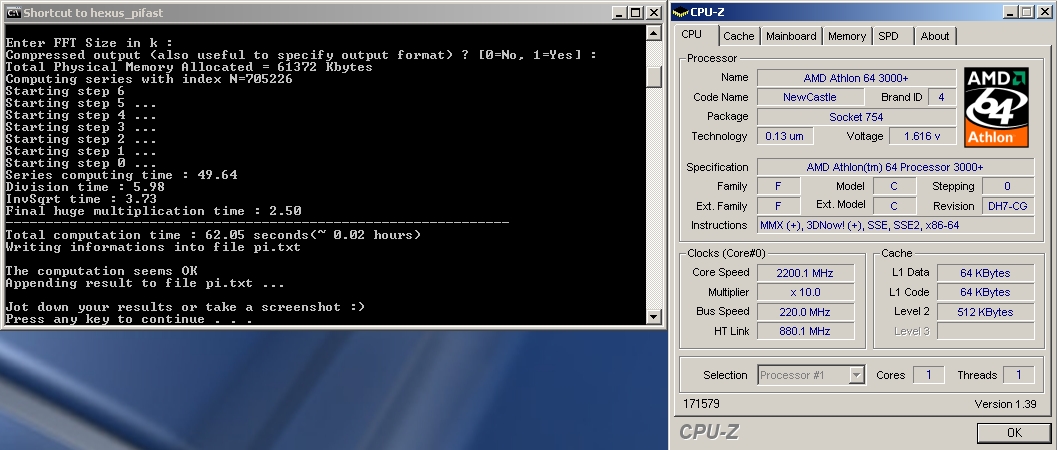Click the Threads count field

pyautogui.click(x=1019, y=375)
